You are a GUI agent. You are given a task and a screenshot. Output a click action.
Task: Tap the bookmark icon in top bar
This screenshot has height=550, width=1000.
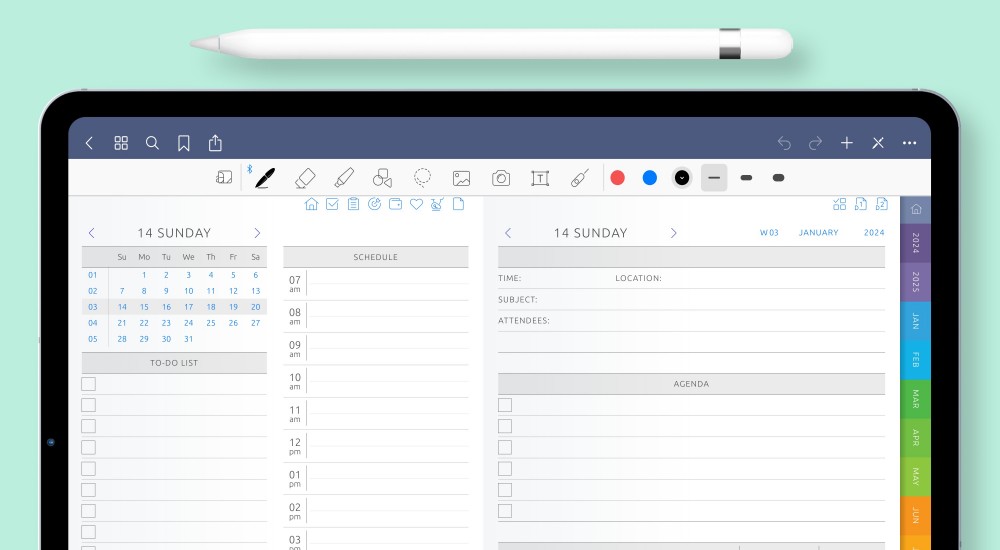[x=184, y=143]
